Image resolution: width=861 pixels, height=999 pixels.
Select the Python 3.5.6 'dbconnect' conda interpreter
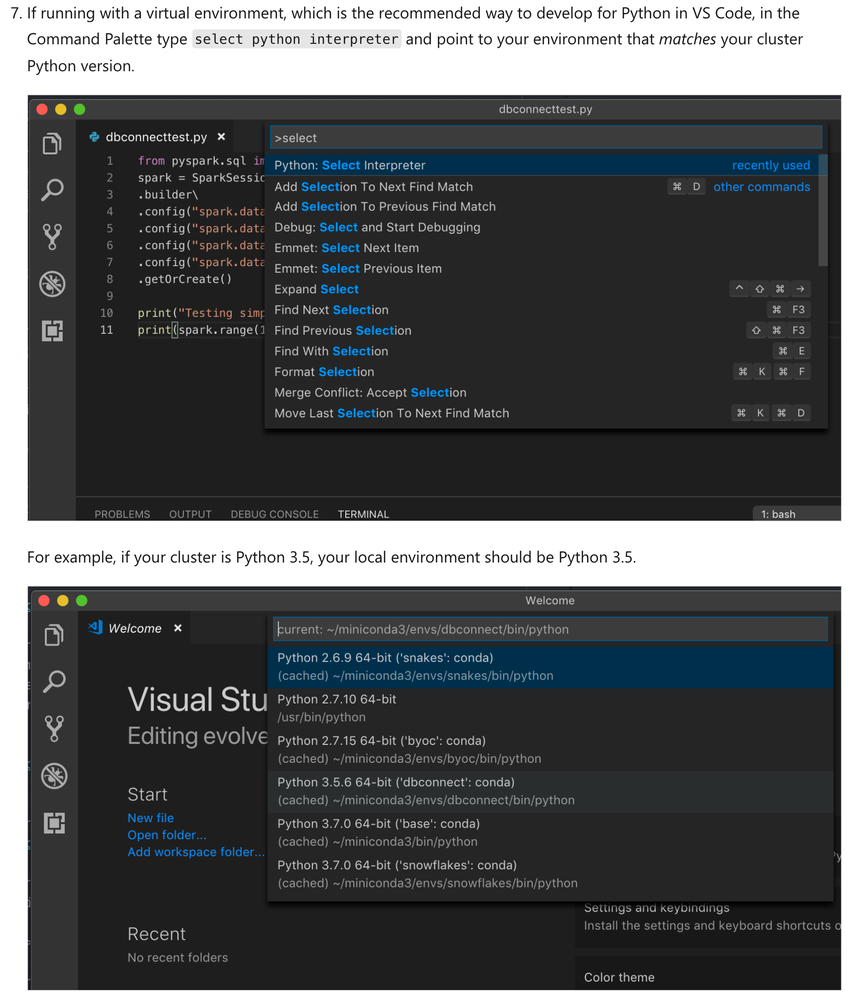pyautogui.click(x=400, y=790)
